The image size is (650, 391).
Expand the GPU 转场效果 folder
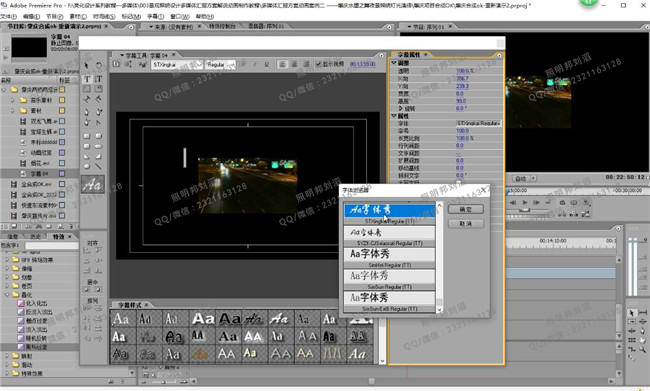coord(7,260)
